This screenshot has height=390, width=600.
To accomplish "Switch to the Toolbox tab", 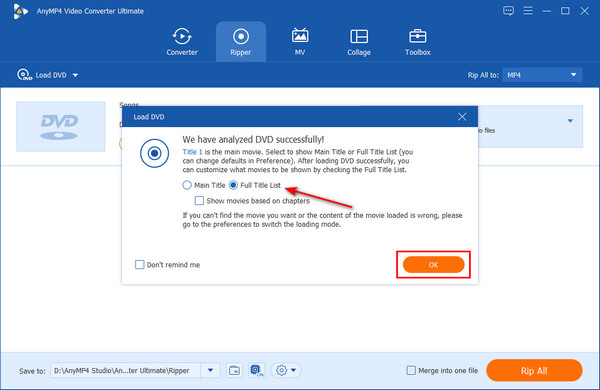I will (417, 42).
